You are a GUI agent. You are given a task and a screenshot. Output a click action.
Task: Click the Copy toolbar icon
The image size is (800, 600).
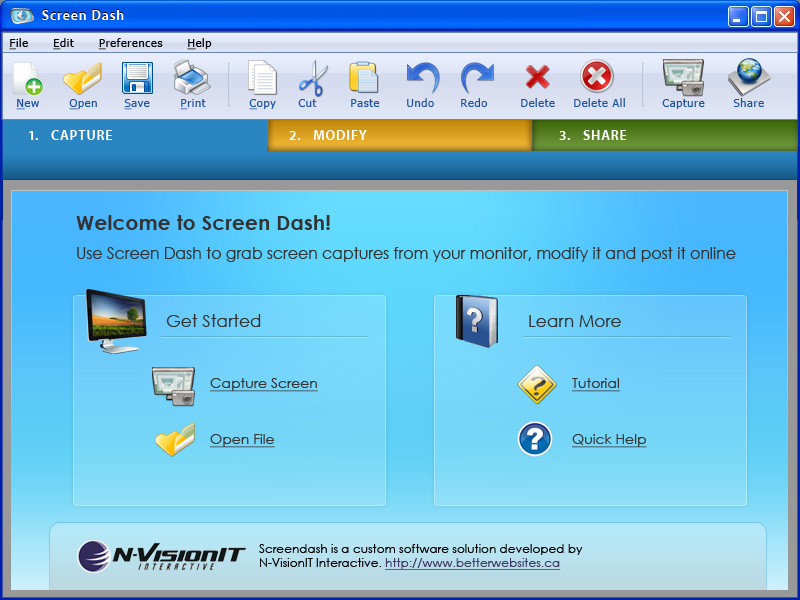[262, 78]
